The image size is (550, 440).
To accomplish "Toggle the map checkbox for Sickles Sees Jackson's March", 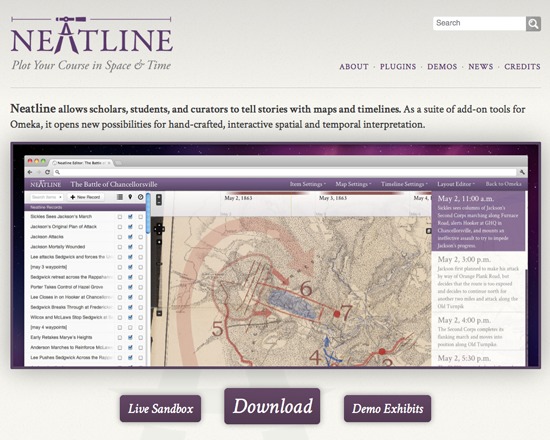I will click(130, 217).
